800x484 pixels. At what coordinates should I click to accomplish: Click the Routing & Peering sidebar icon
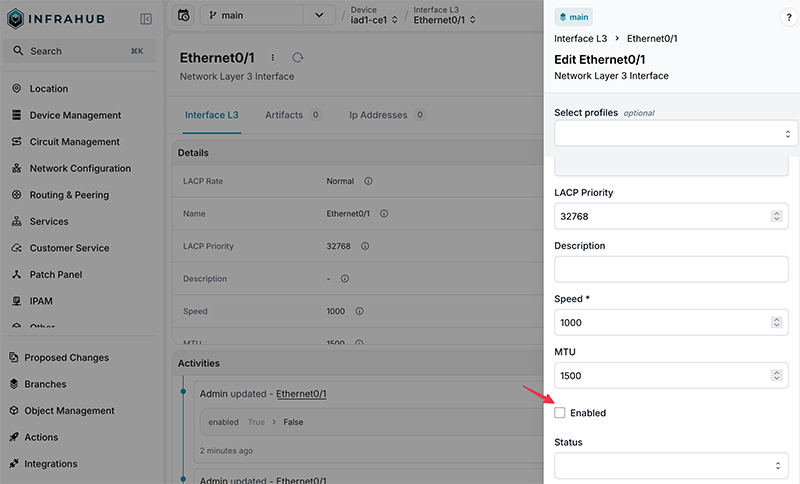(17, 194)
